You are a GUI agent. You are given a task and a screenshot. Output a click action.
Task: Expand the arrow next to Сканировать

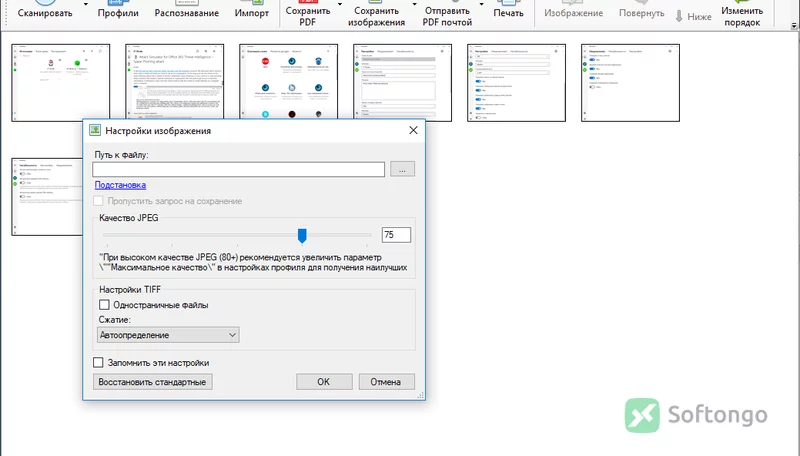86,5
